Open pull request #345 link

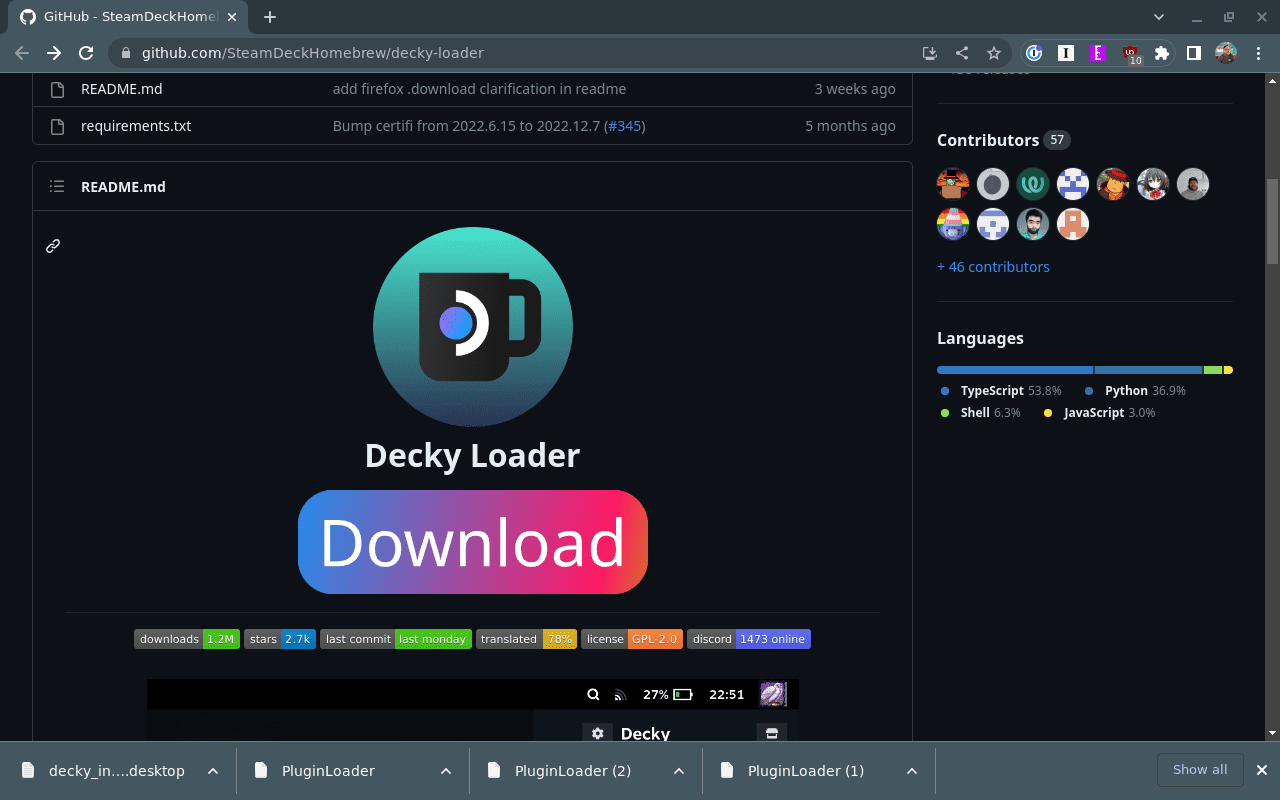[624, 126]
